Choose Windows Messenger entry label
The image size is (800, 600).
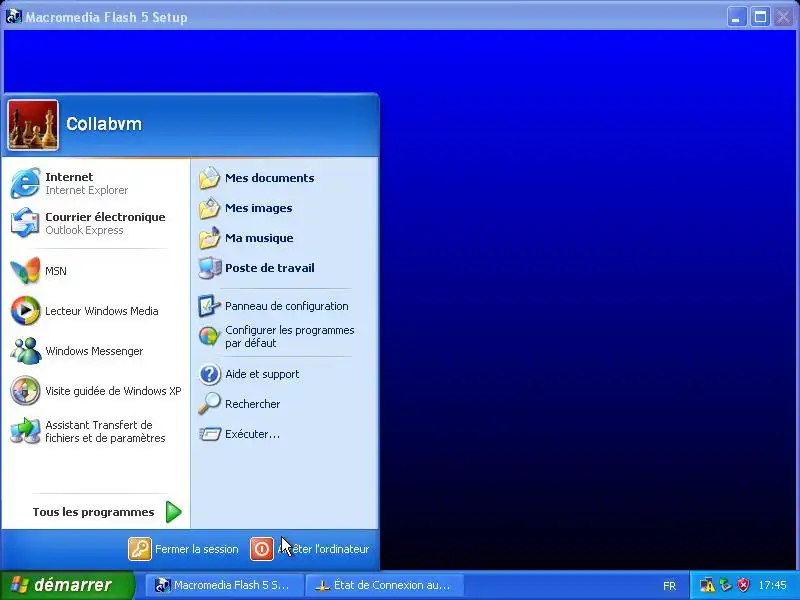94,351
